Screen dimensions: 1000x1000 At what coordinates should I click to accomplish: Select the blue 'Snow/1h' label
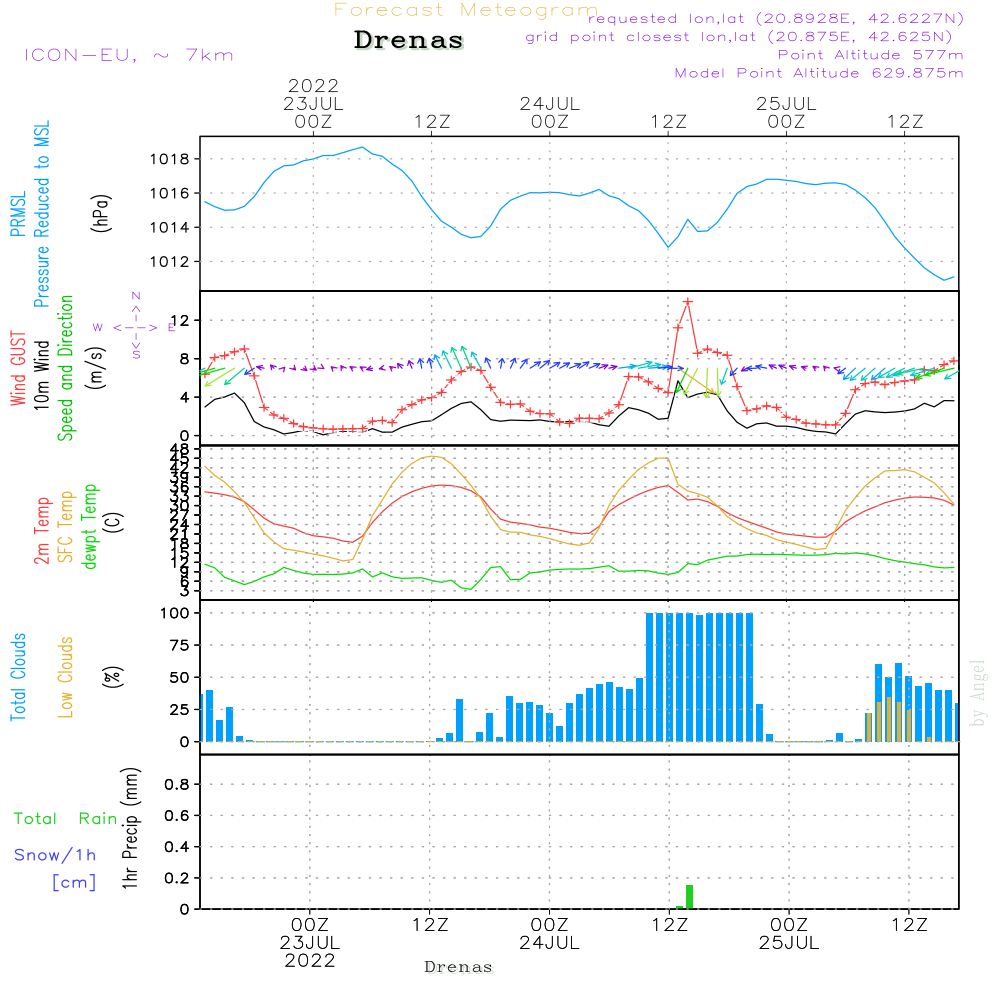coord(55,855)
